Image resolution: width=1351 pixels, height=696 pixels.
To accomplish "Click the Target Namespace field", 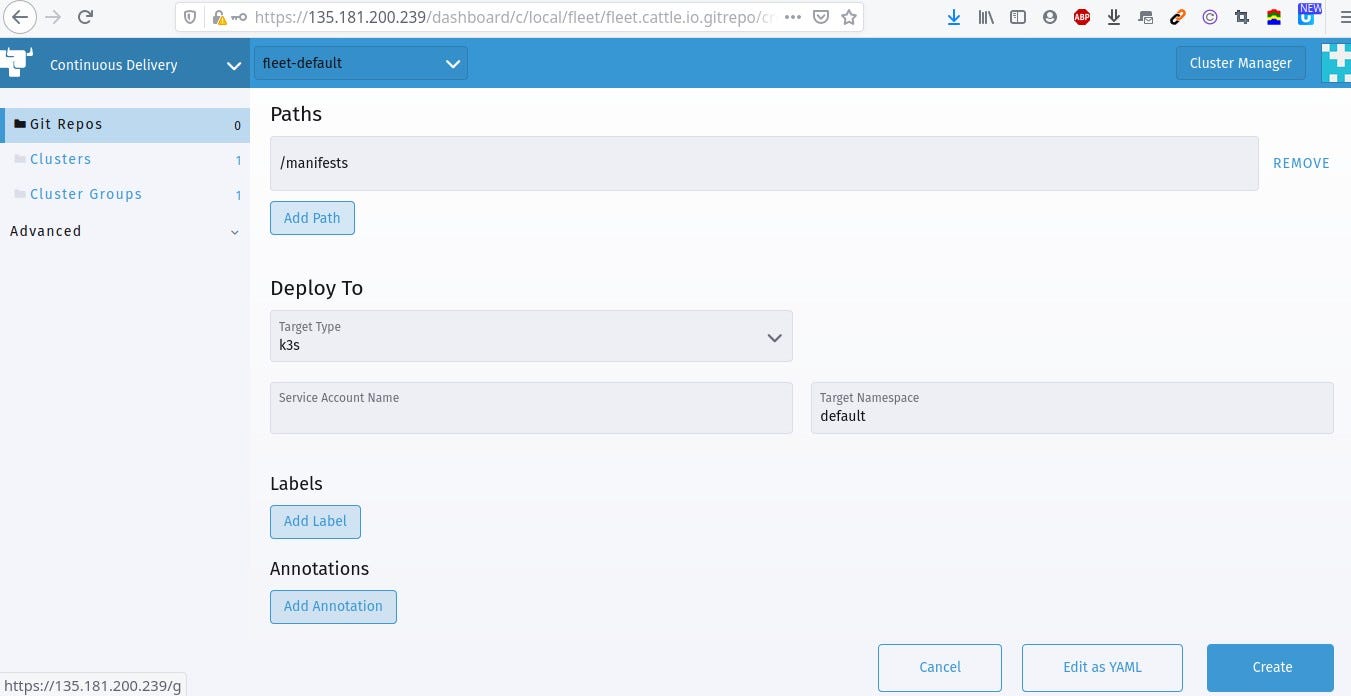I will tap(1072, 407).
